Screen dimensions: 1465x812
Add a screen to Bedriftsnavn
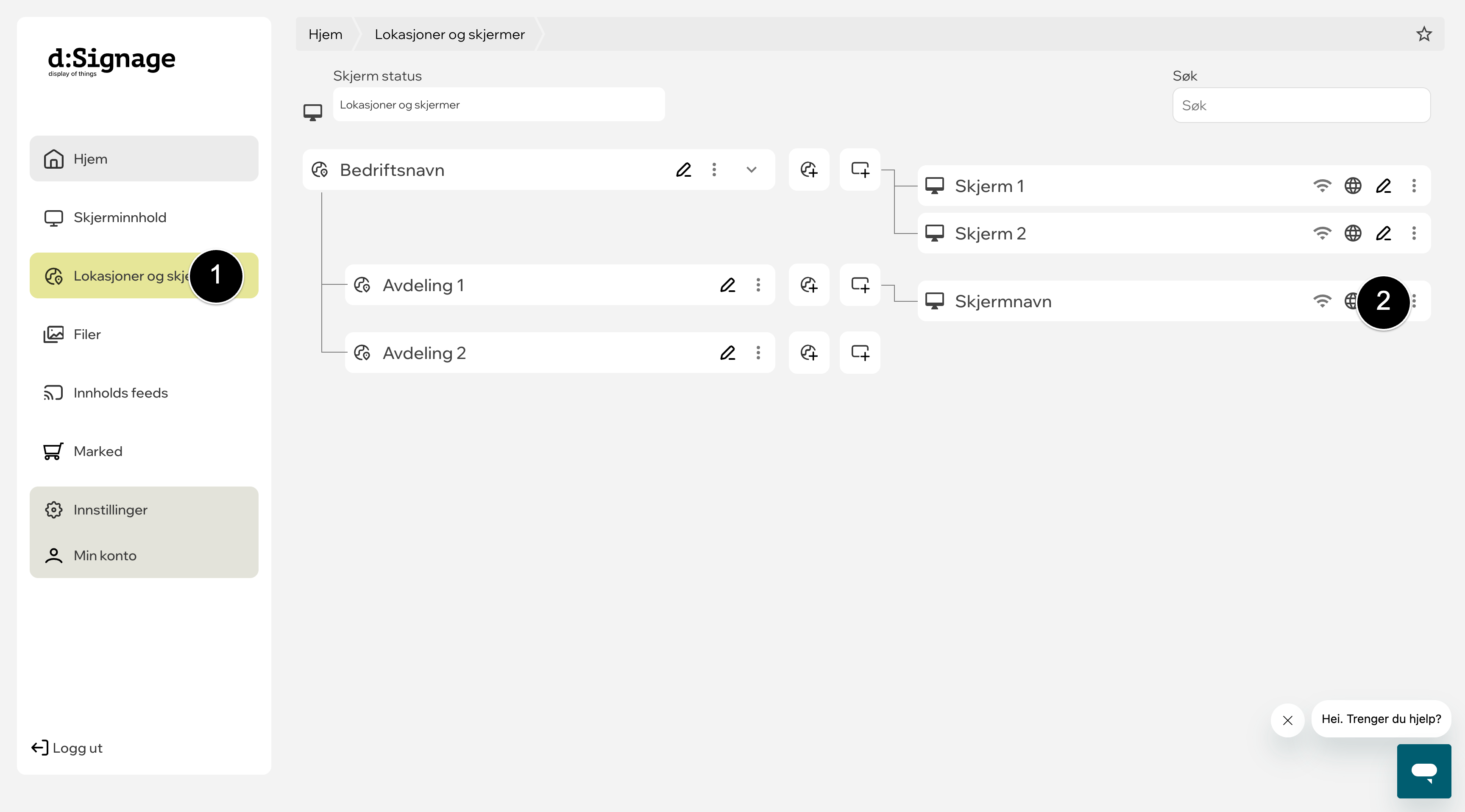(x=860, y=170)
